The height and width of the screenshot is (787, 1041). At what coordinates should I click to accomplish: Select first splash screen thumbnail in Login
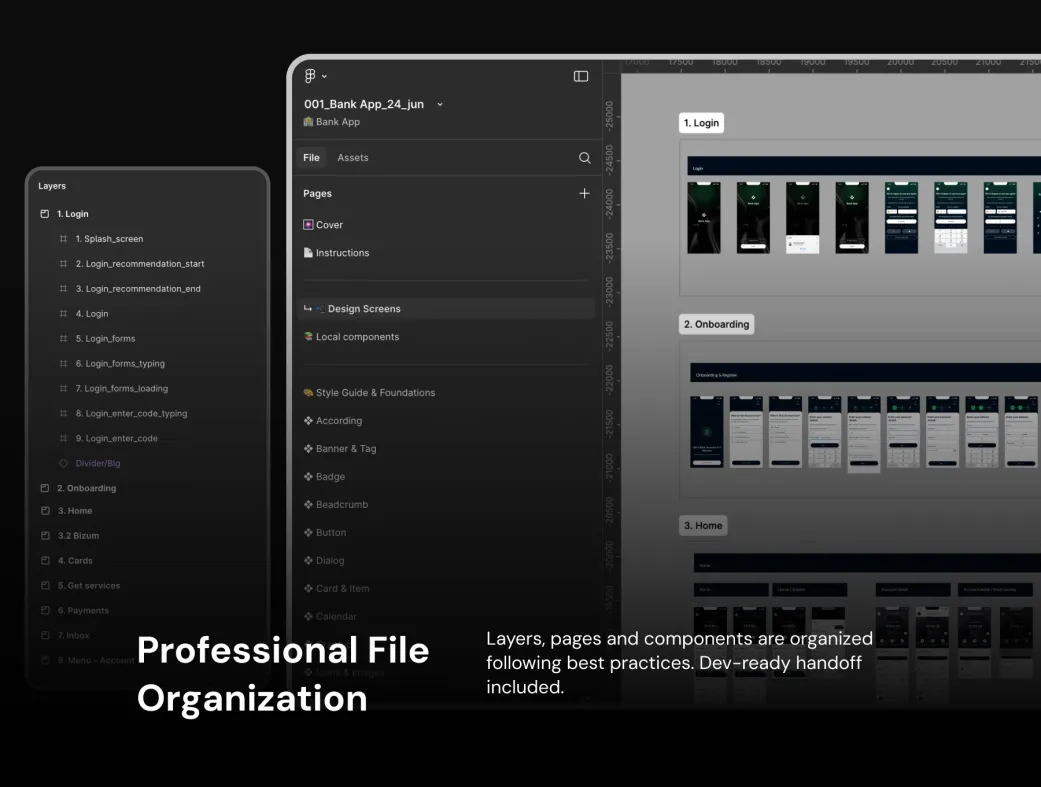pos(703,217)
